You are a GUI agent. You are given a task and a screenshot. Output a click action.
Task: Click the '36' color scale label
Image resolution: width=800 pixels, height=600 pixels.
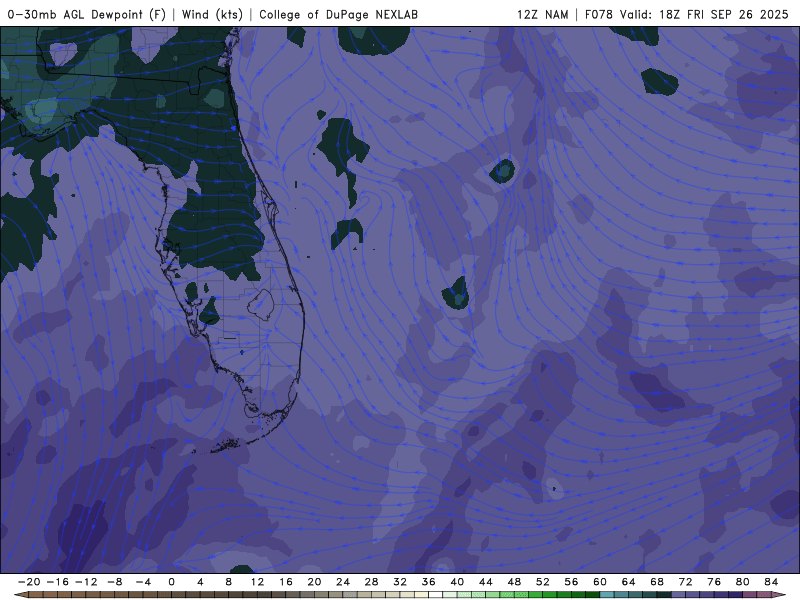click(429, 582)
